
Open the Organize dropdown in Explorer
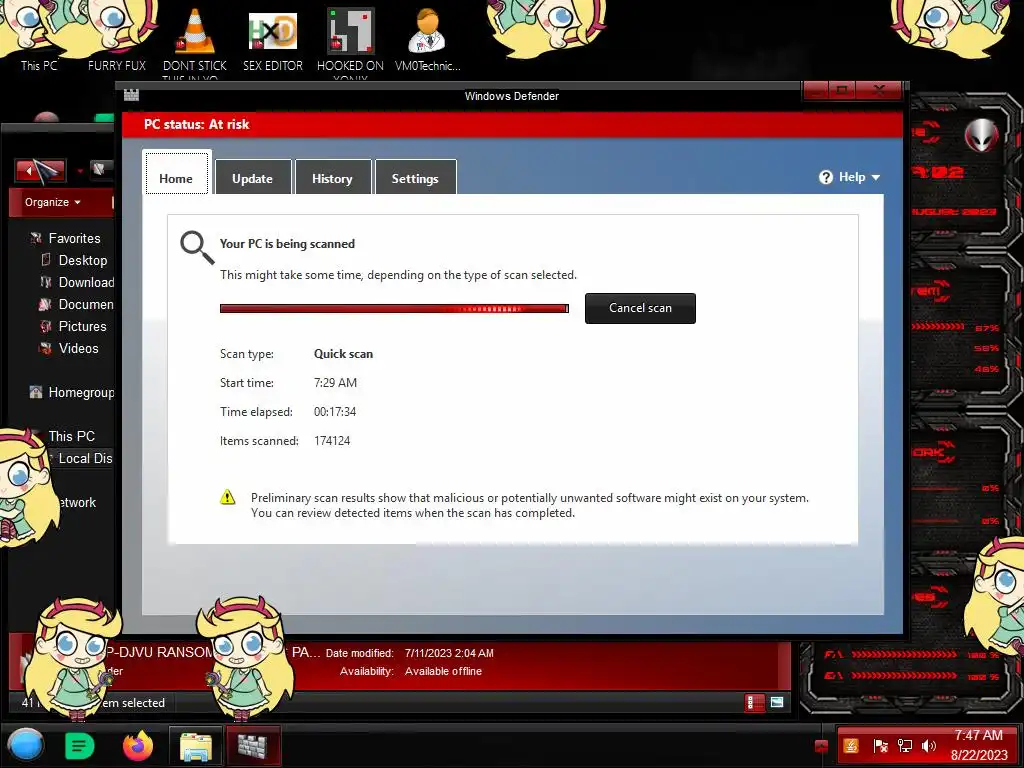[x=53, y=202]
